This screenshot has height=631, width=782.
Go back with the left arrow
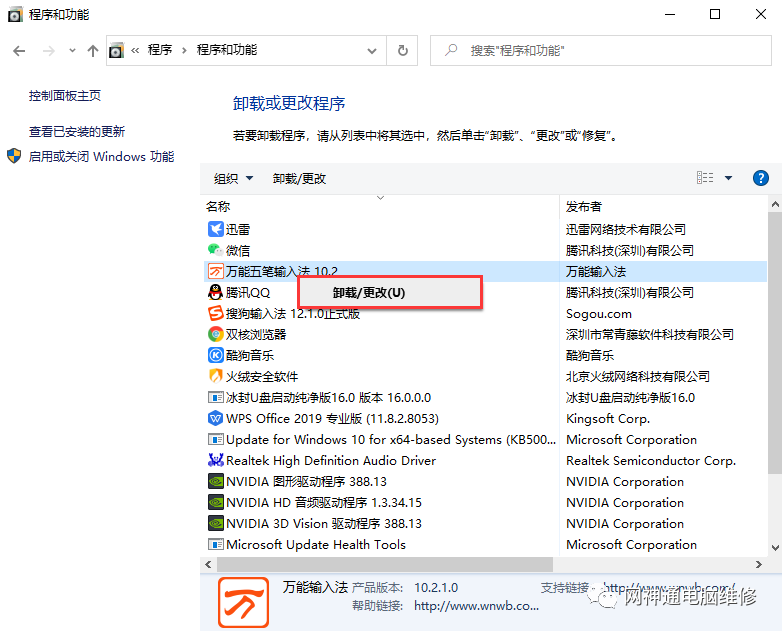[x=19, y=50]
